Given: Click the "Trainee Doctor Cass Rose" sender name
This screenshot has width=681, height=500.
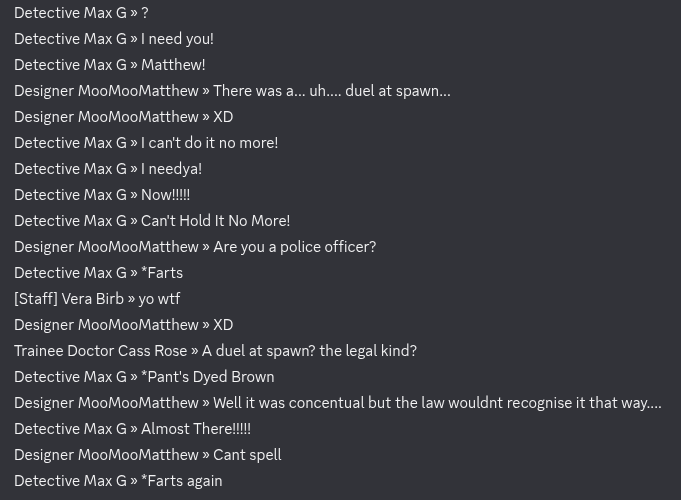Looking at the screenshot, I should [101, 351].
